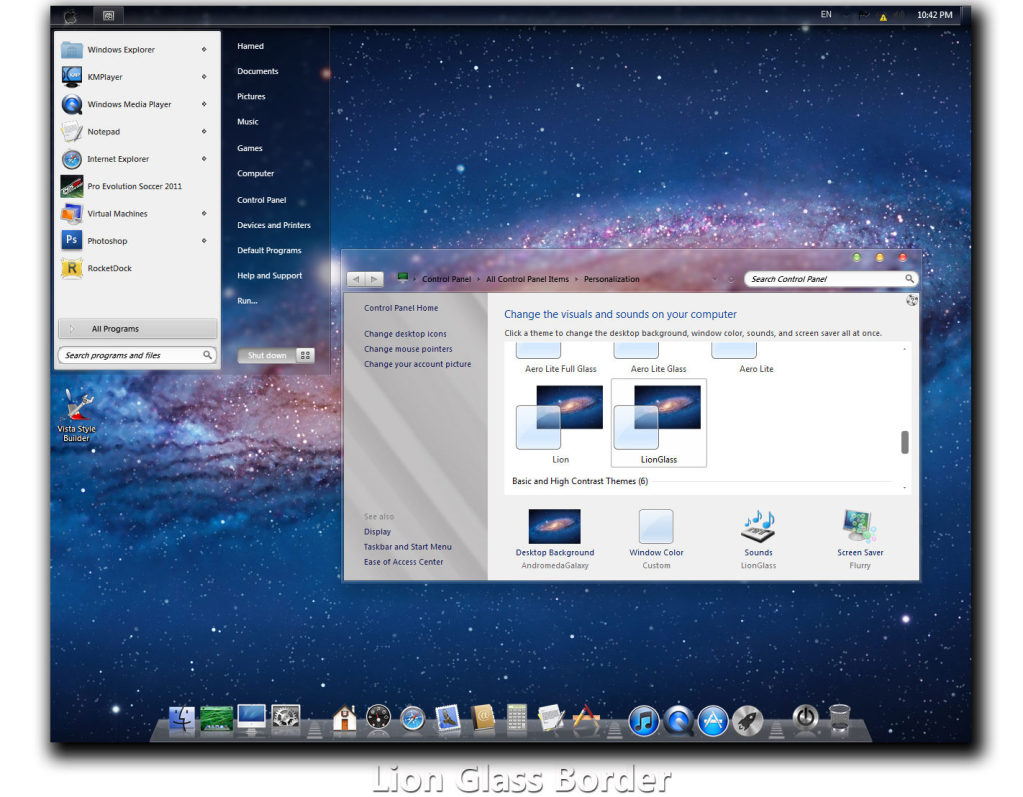Click the themes list scrollbar thumb
1023x797 pixels.
905,442
